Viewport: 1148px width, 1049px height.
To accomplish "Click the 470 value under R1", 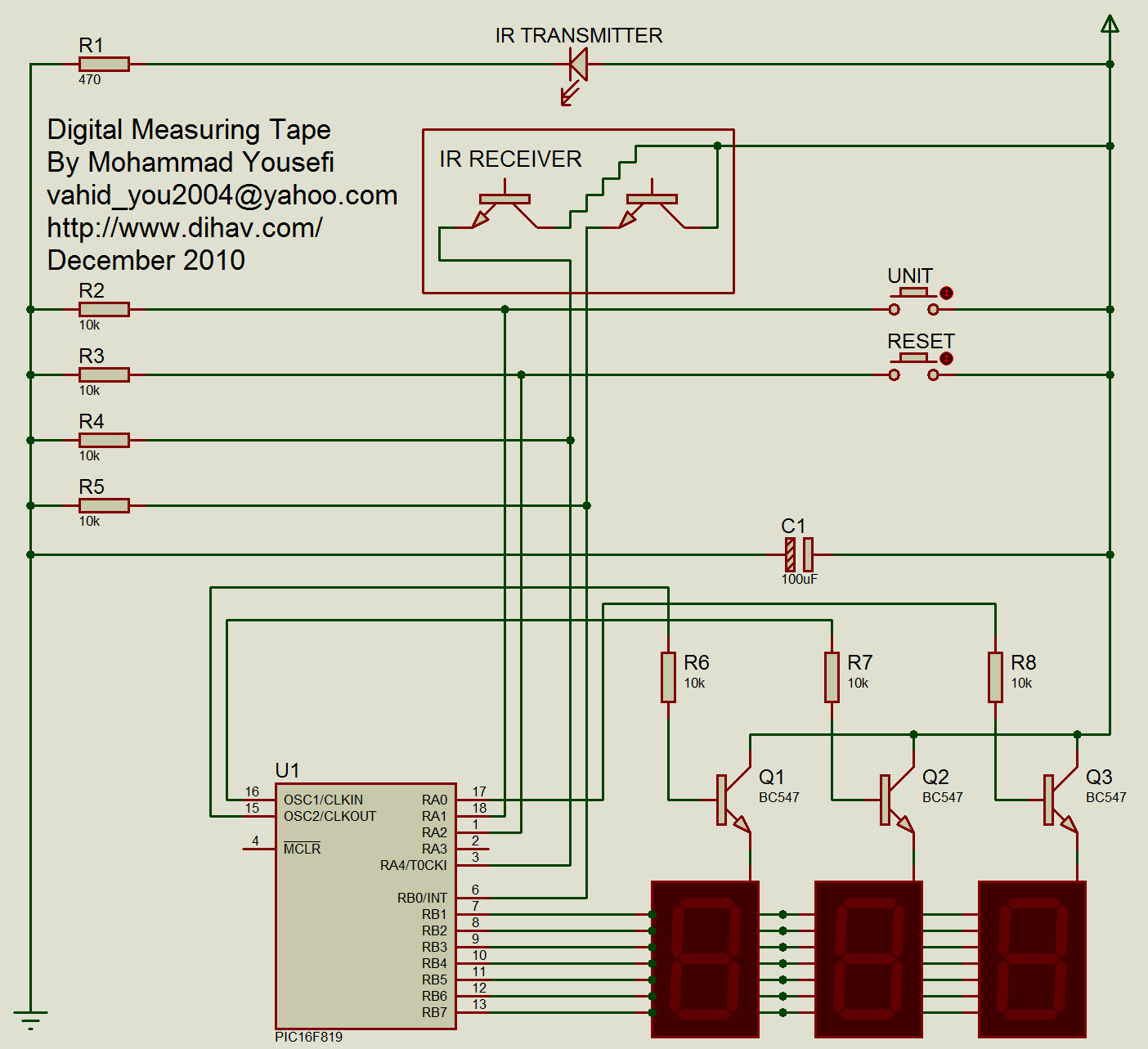I will (x=89, y=79).
